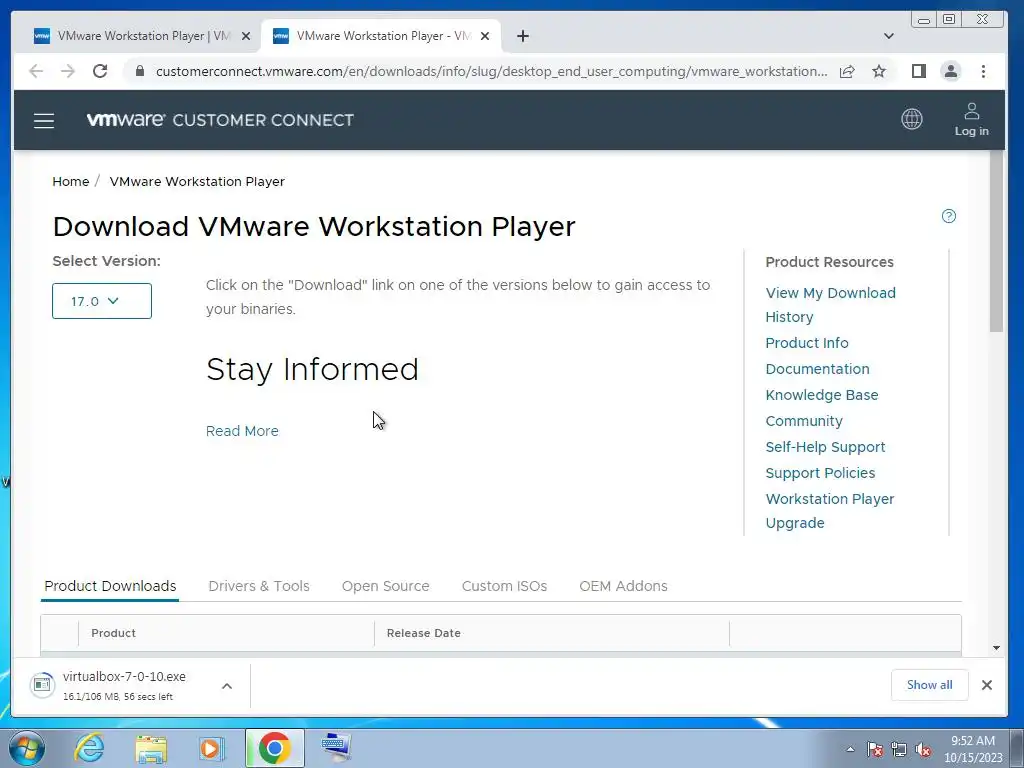Select the OEM Addons tab
Screen dimensions: 1024x768
[623, 586]
